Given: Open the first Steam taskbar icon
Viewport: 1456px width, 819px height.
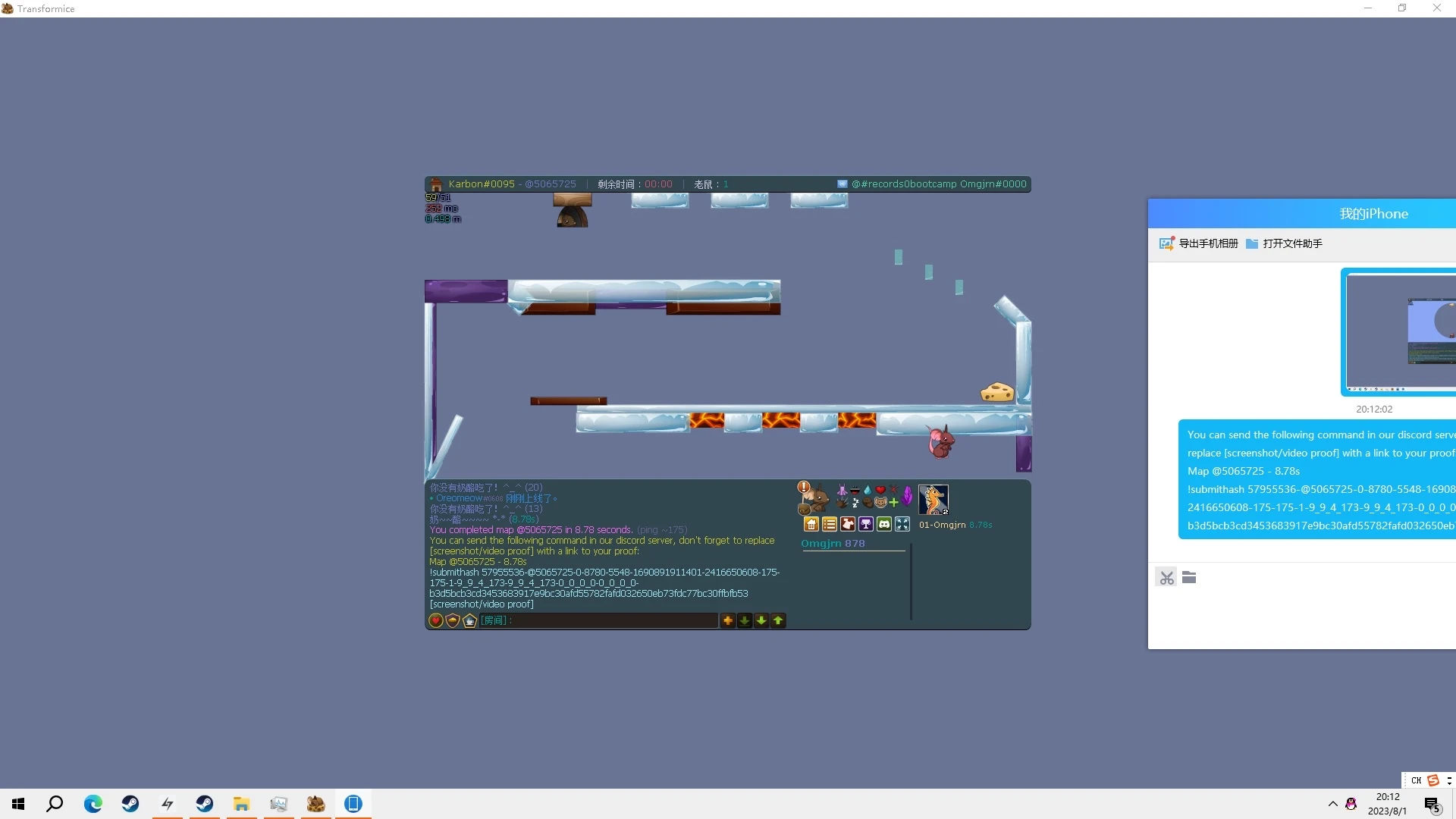Looking at the screenshot, I should click(130, 804).
